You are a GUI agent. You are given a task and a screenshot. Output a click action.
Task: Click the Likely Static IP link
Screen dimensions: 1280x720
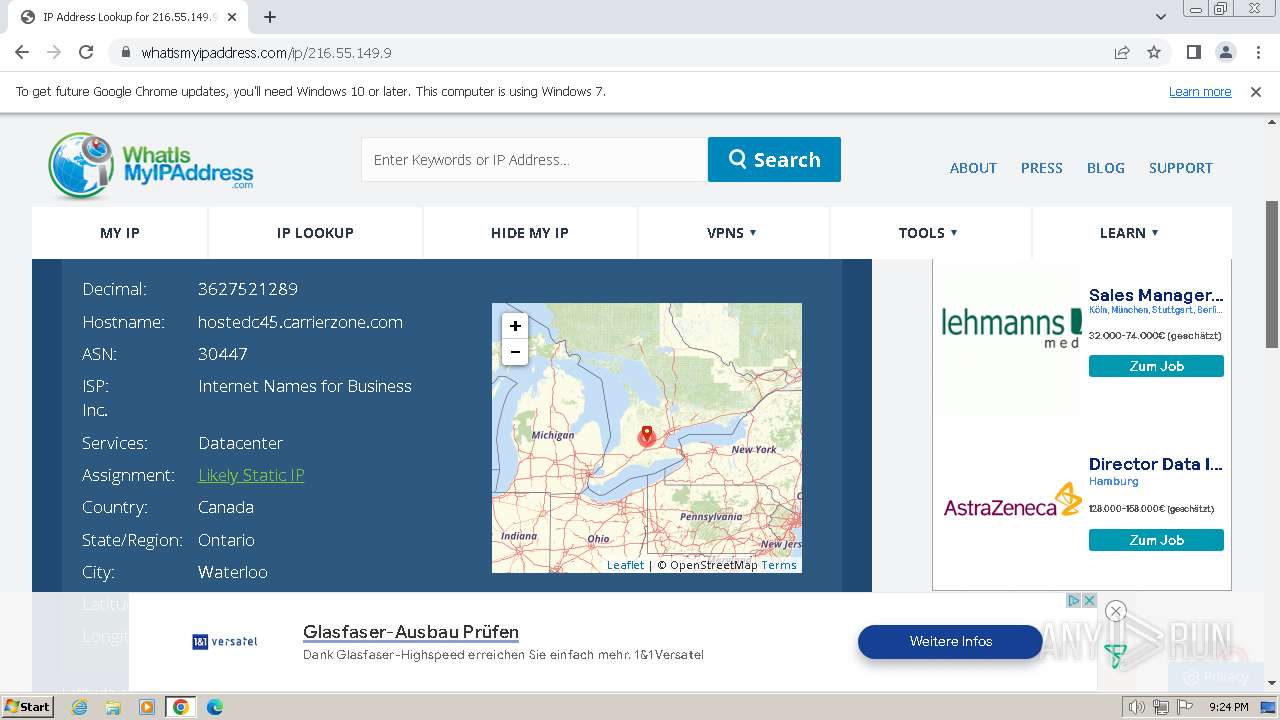pos(251,475)
